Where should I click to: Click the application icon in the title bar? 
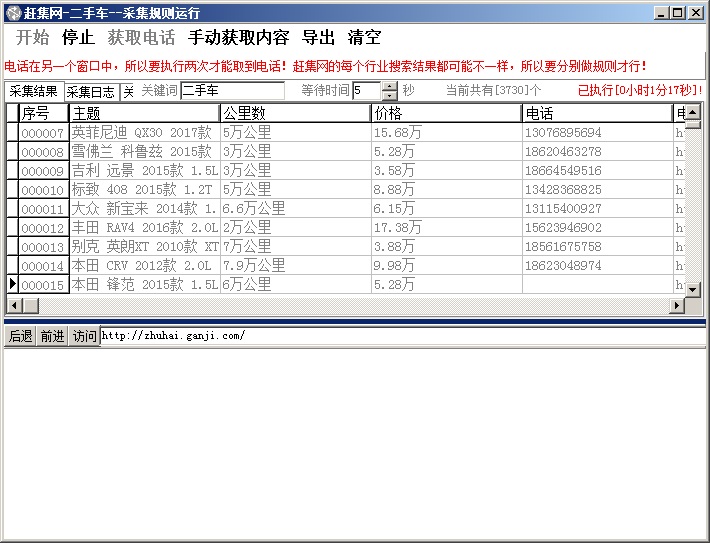point(13,12)
